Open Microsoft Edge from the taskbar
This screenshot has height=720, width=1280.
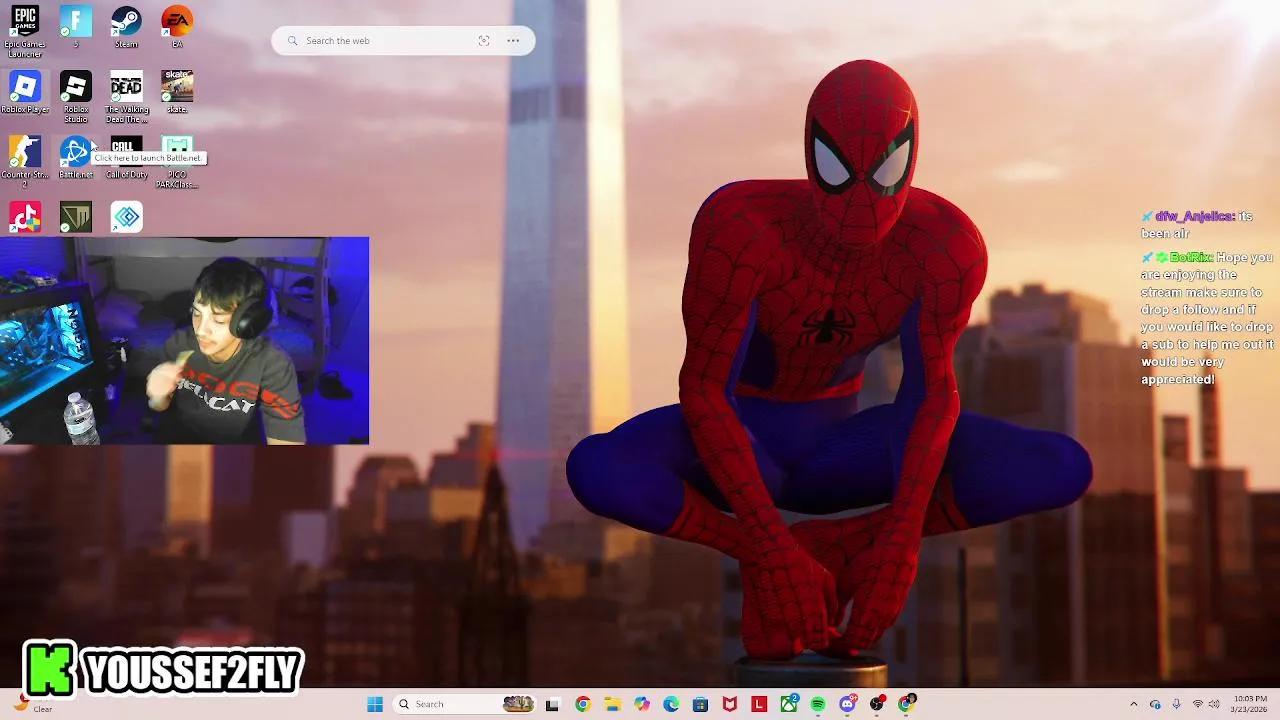(x=671, y=704)
